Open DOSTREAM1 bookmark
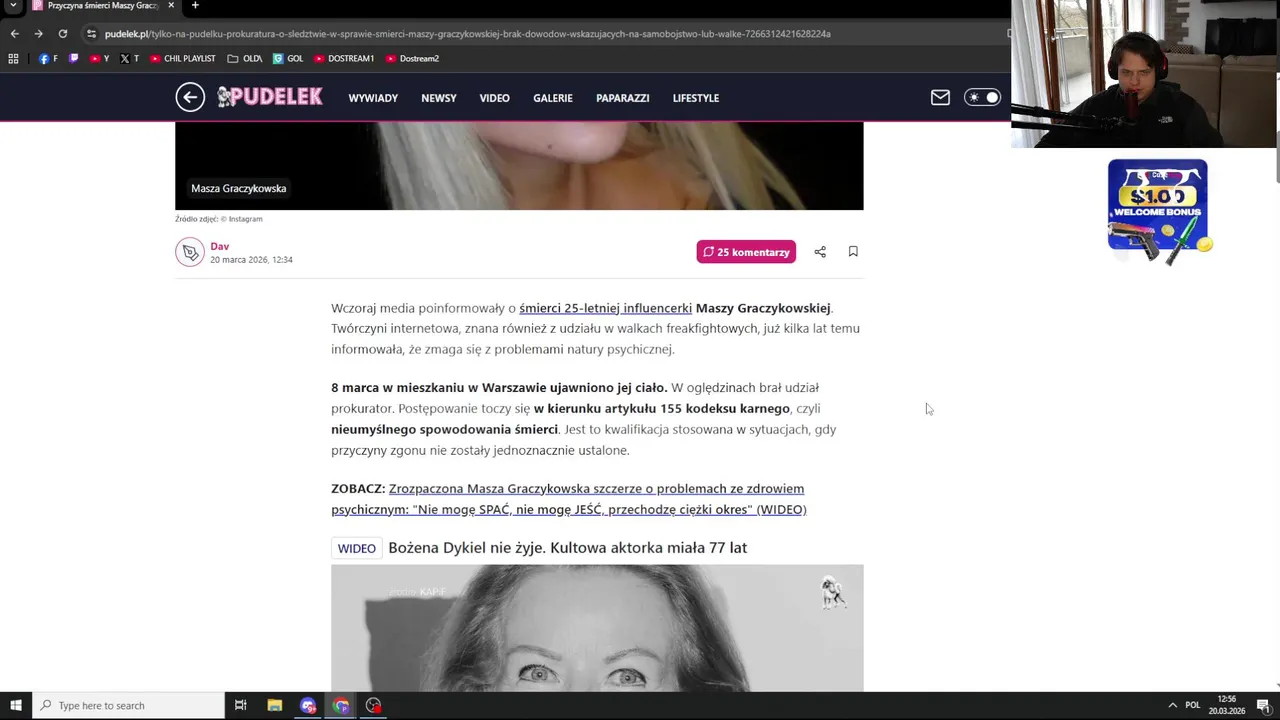 pyautogui.click(x=344, y=58)
